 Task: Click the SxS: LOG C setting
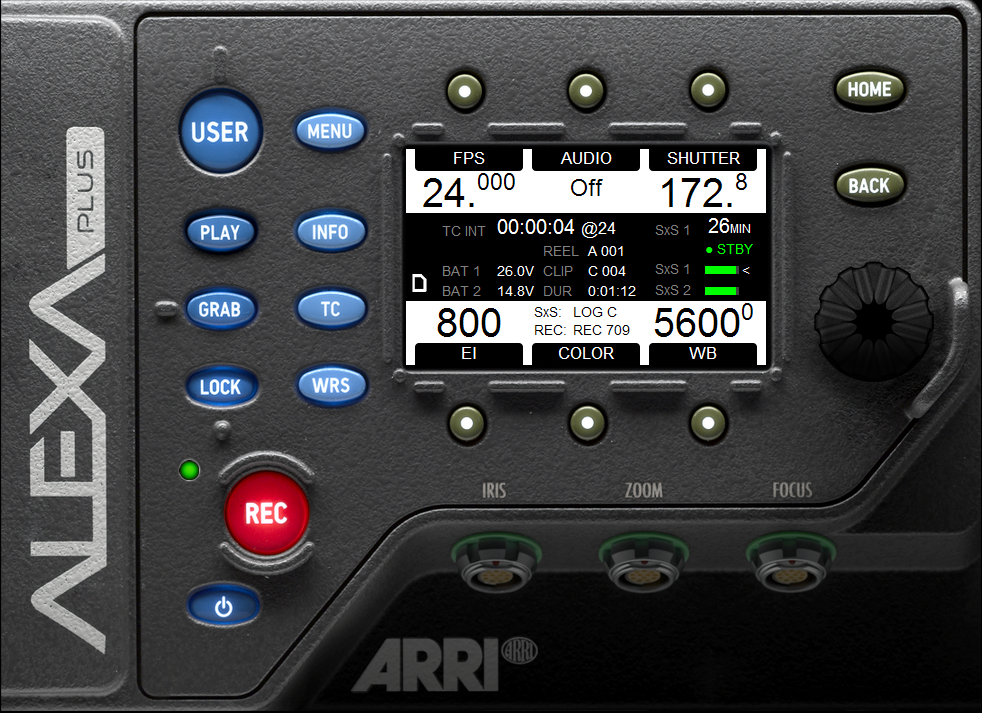(575, 312)
